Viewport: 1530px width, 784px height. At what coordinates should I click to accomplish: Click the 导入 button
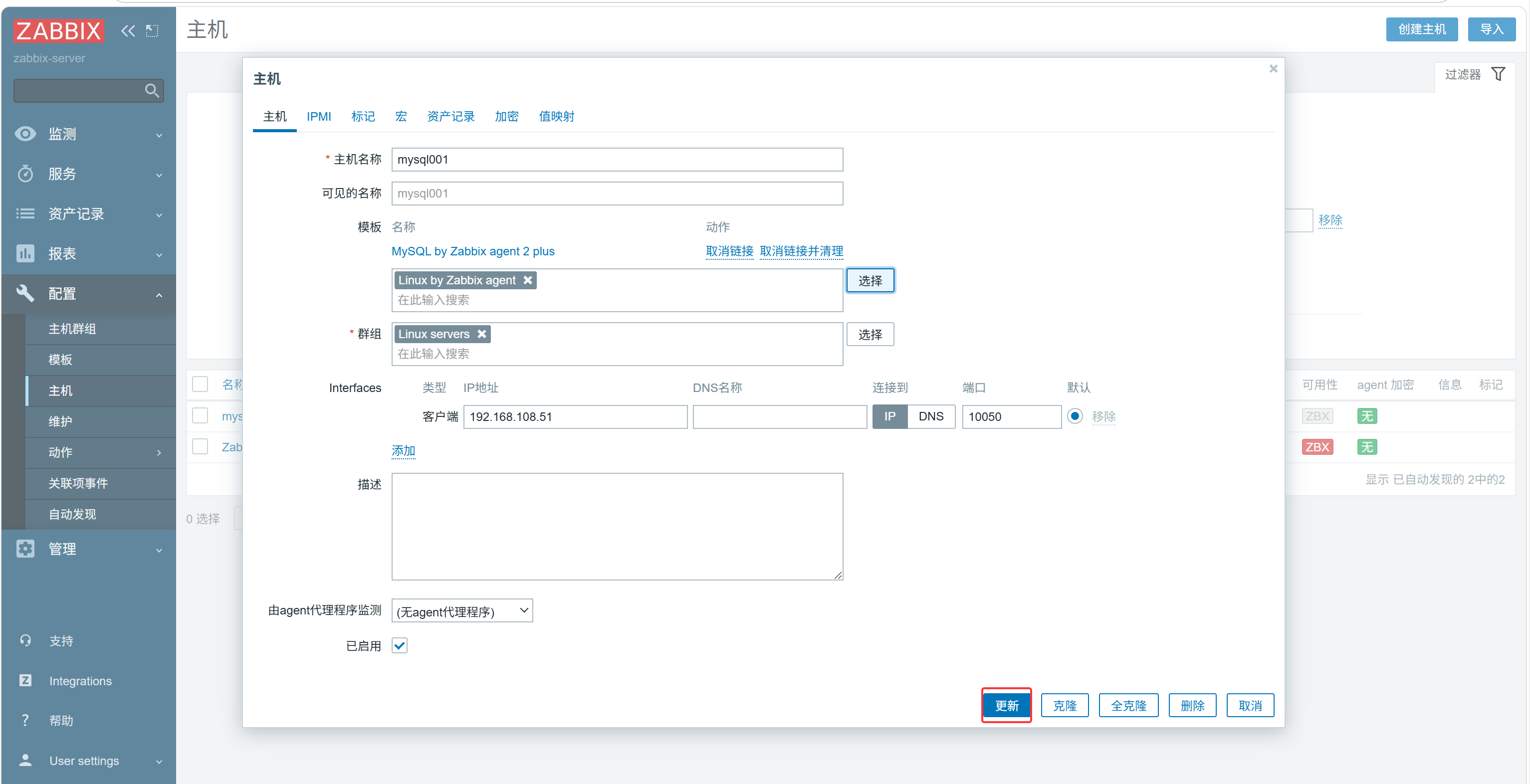[x=1492, y=29]
